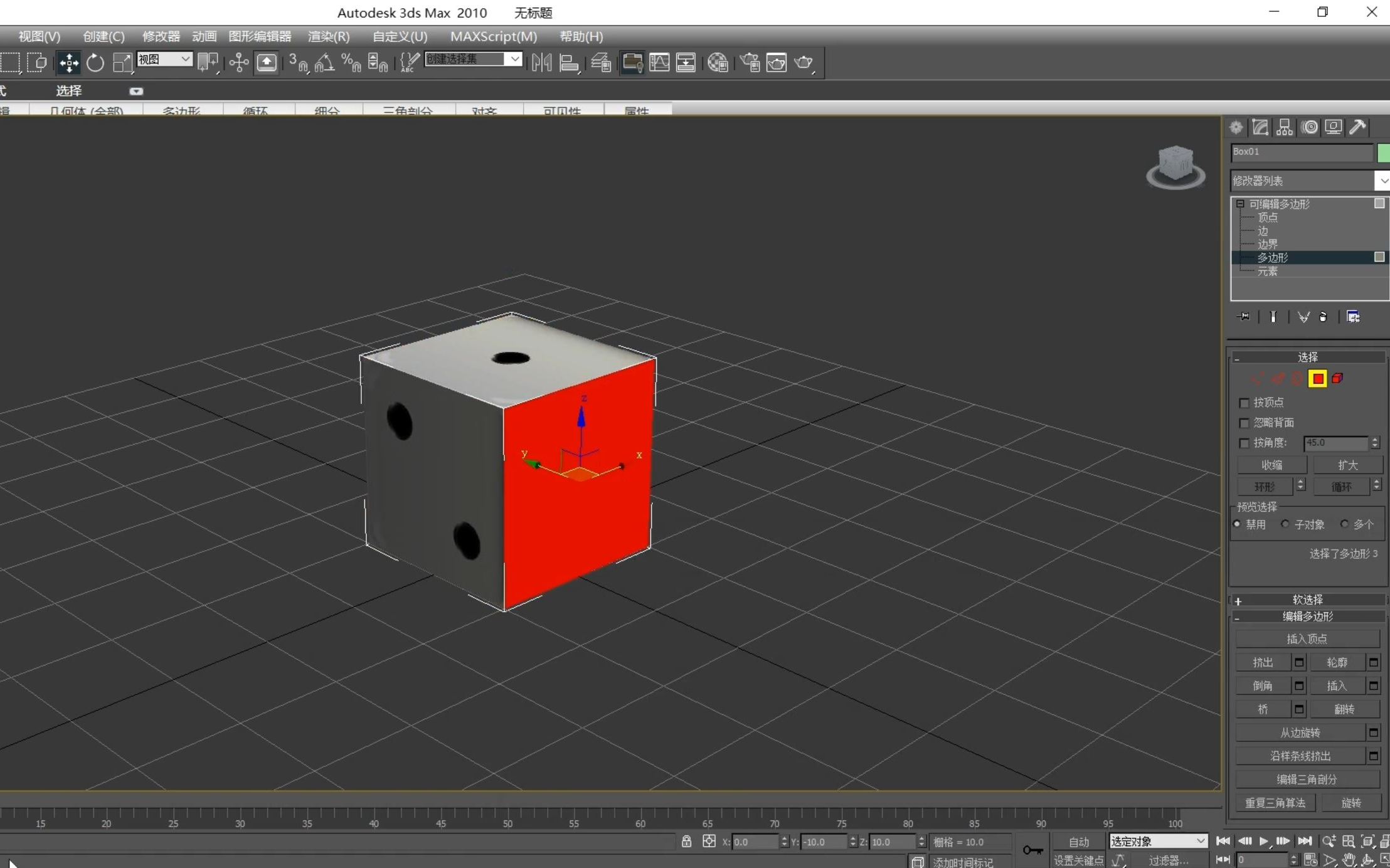Click the 翻转 flip button
The image size is (1390, 868).
coord(1344,709)
